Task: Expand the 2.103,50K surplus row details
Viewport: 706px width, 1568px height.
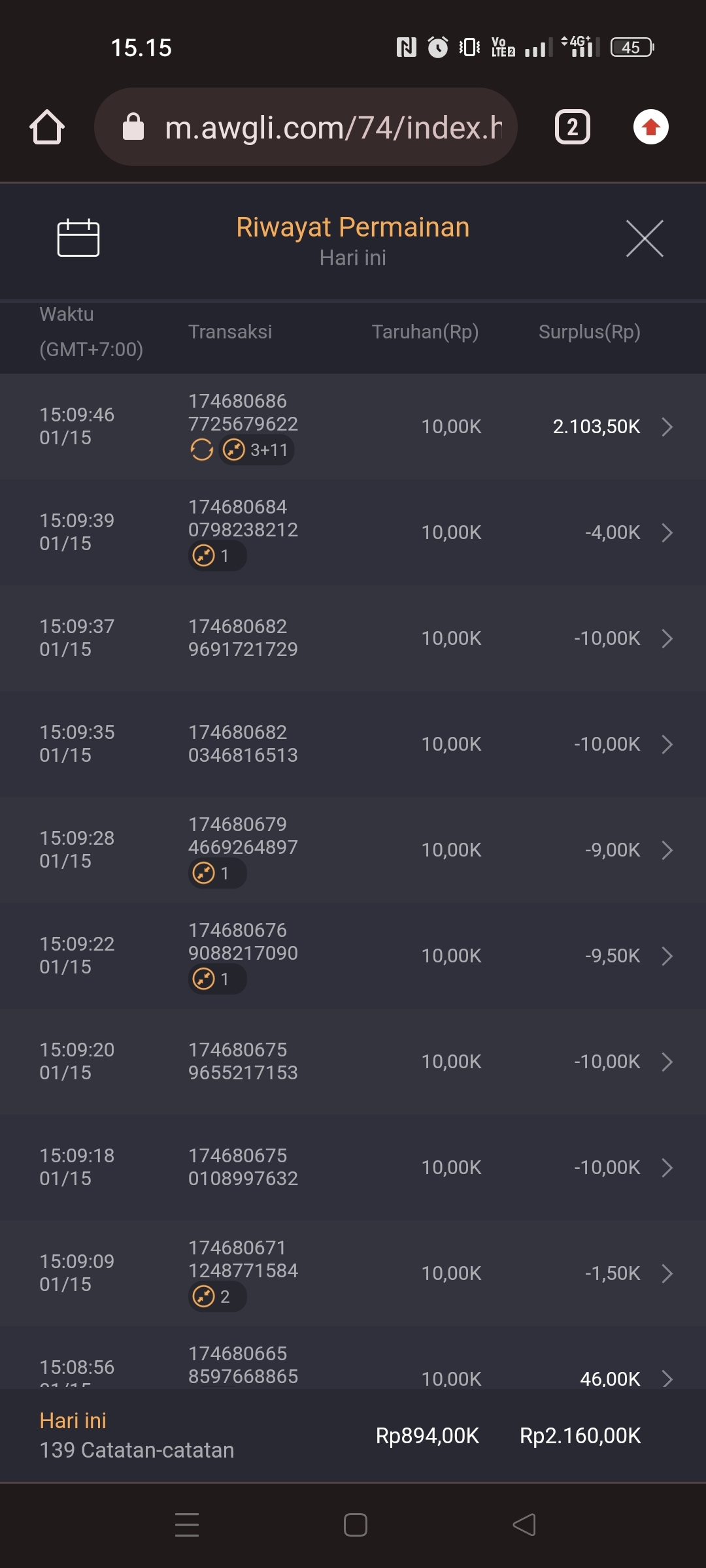Action: point(667,427)
